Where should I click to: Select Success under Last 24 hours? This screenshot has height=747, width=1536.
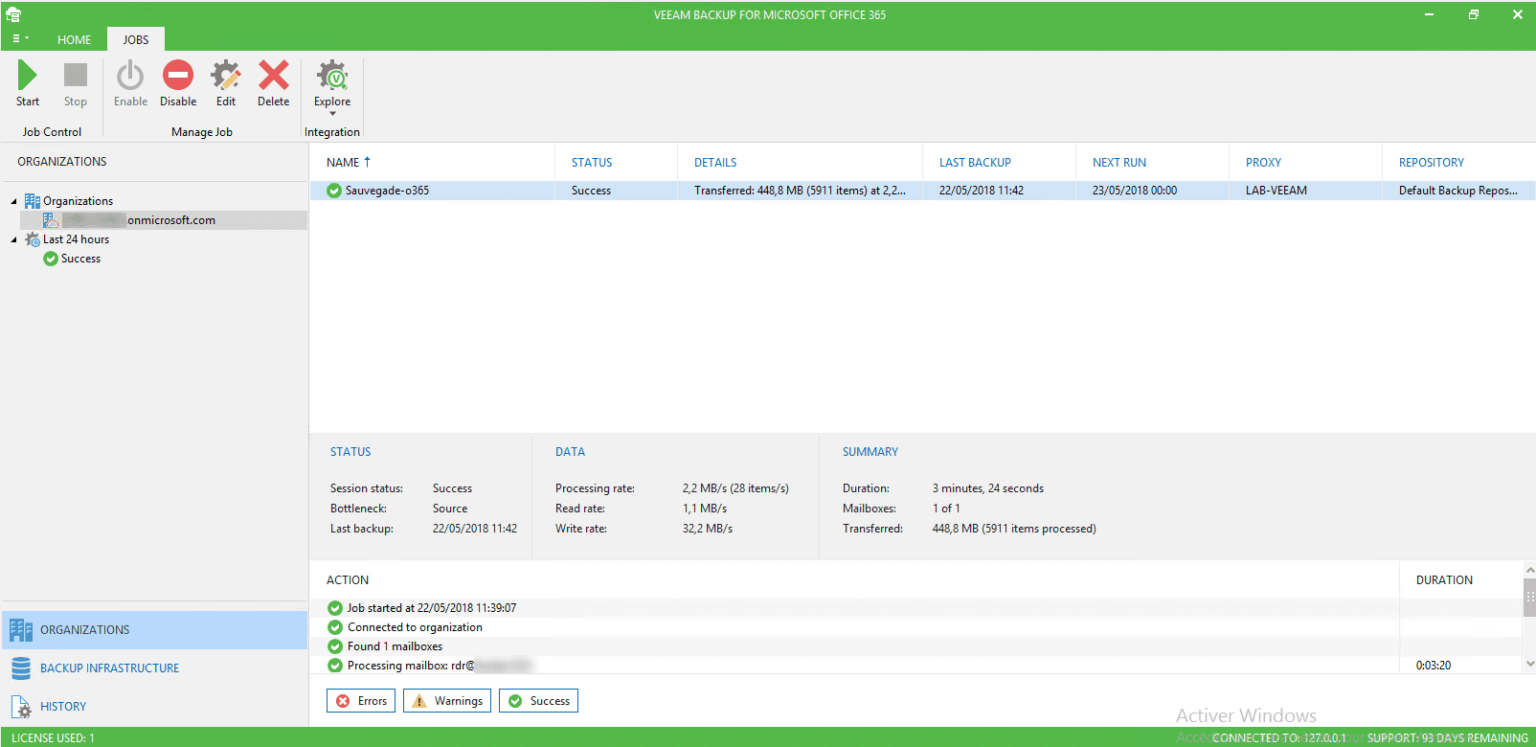point(81,259)
